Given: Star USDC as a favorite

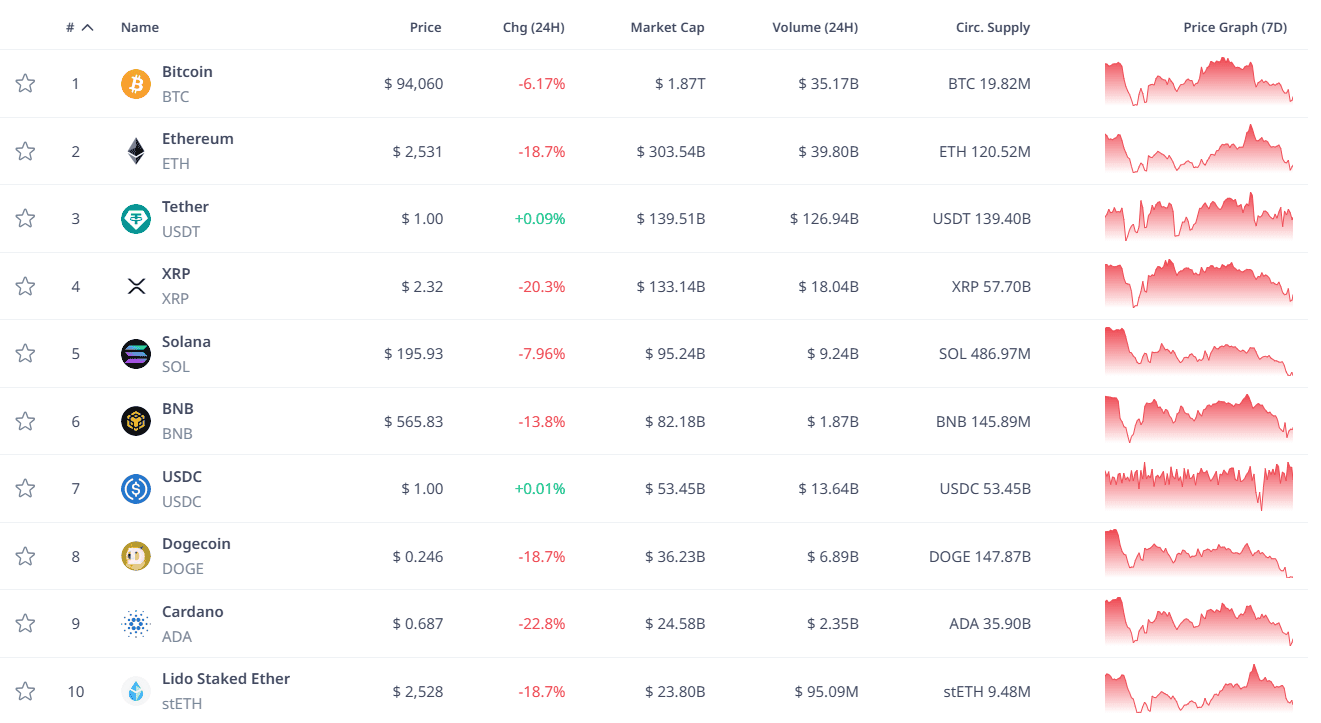Looking at the screenshot, I should coord(25,488).
